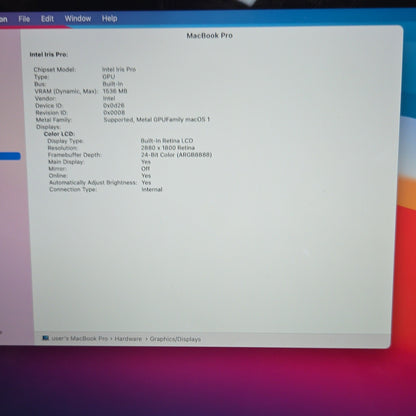Click the Device ID 0x0d26 value
The height and width of the screenshot is (416, 416).
[114, 105]
